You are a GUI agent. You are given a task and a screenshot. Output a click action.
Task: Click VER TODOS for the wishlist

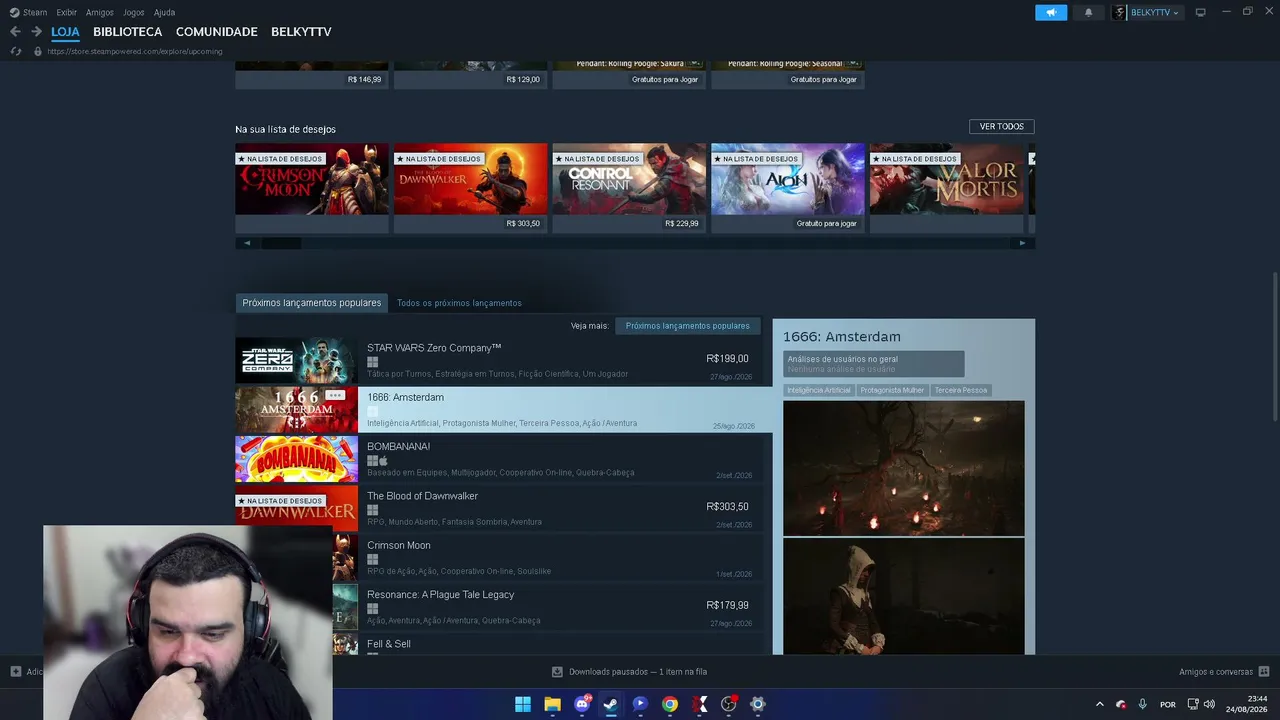coord(1001,127)
